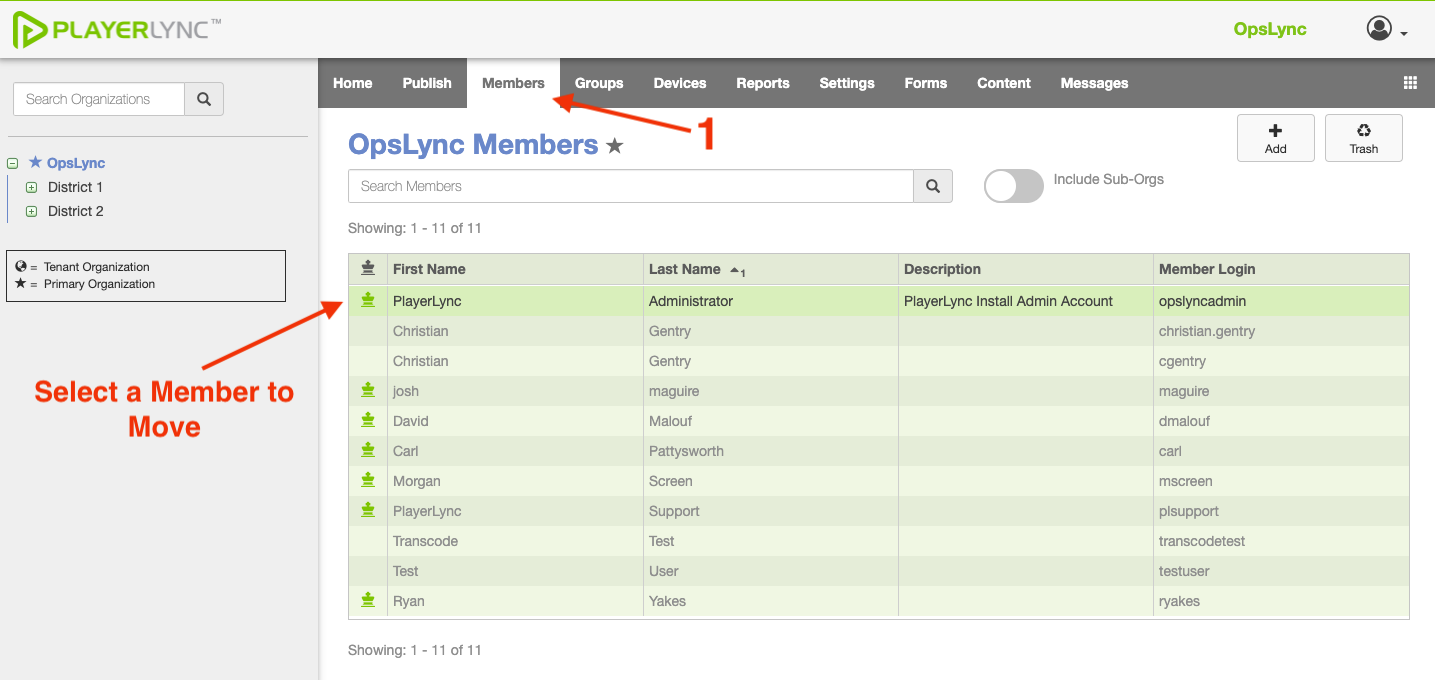
Task: Click admin icon in PlayerLync Administrator row
Action: [x=368, y=300]
